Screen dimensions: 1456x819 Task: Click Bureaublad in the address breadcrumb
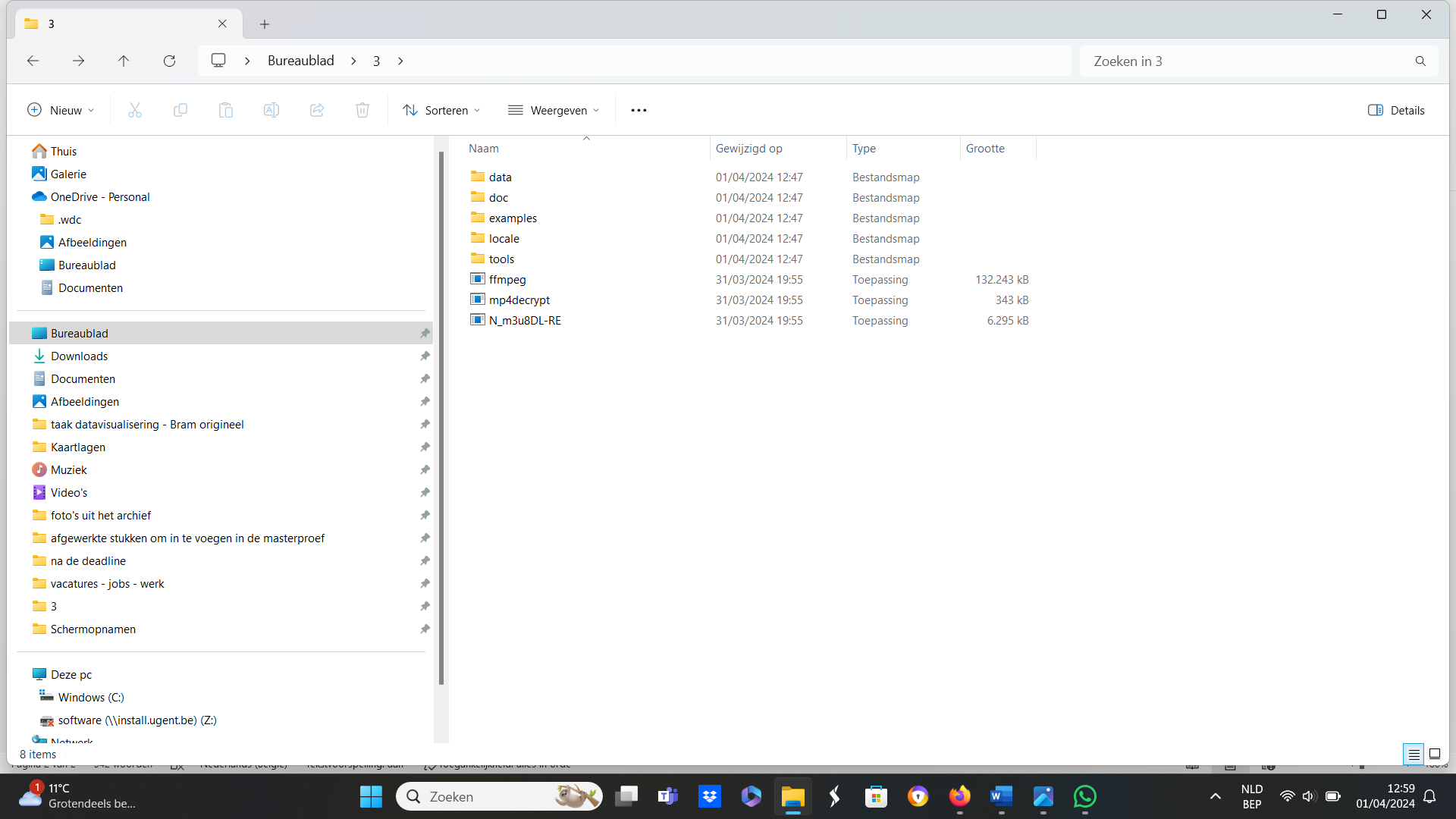coord(300,61)
